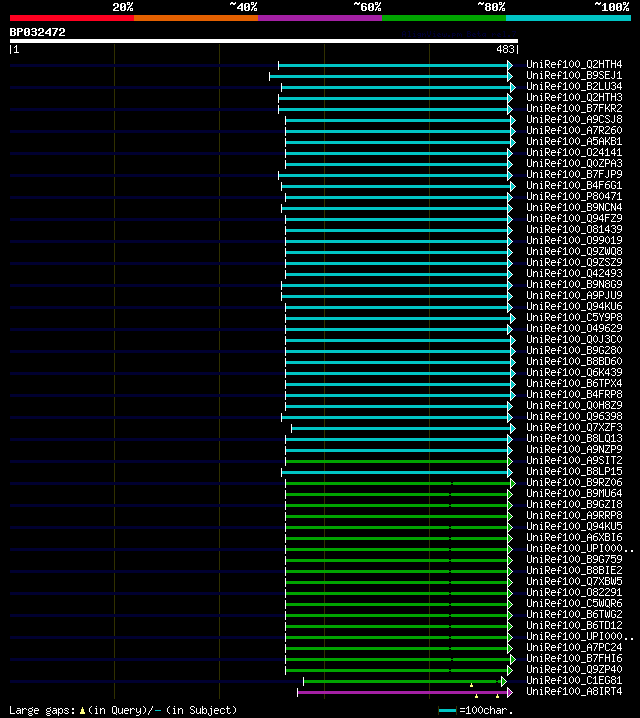Select the UniRef100_Q94FZ9 hit name
This screenshot has width=640, height=718.
tap(574, 218)
